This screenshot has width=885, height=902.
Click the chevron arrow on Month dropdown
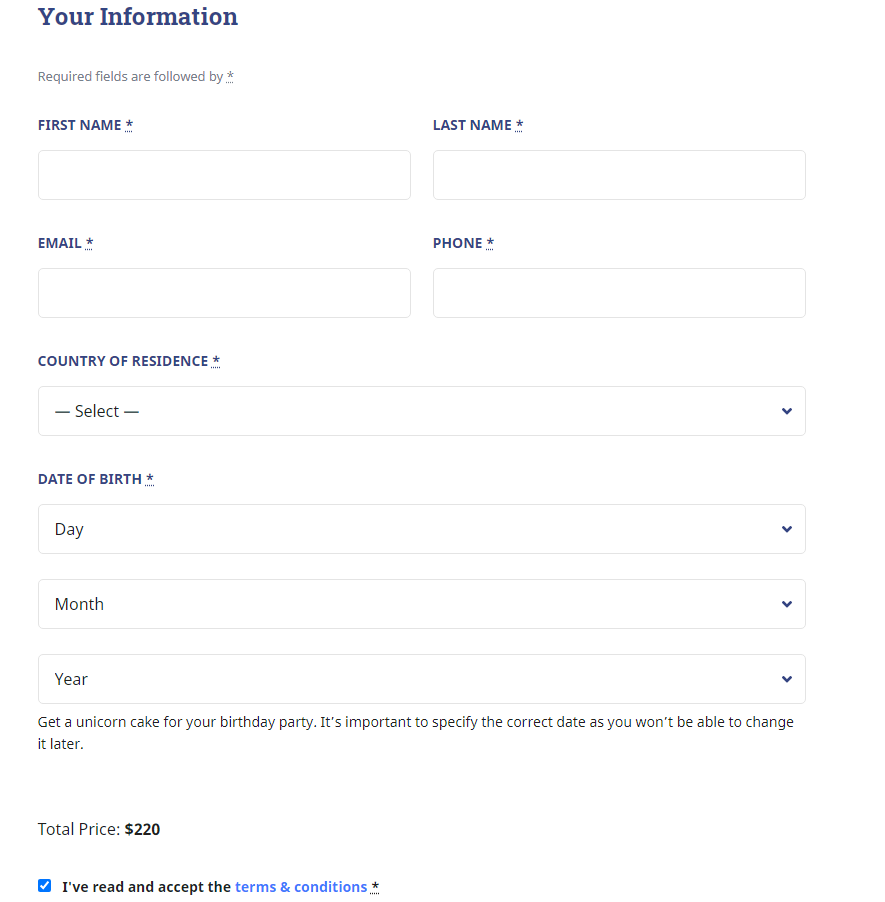[787, 604]
